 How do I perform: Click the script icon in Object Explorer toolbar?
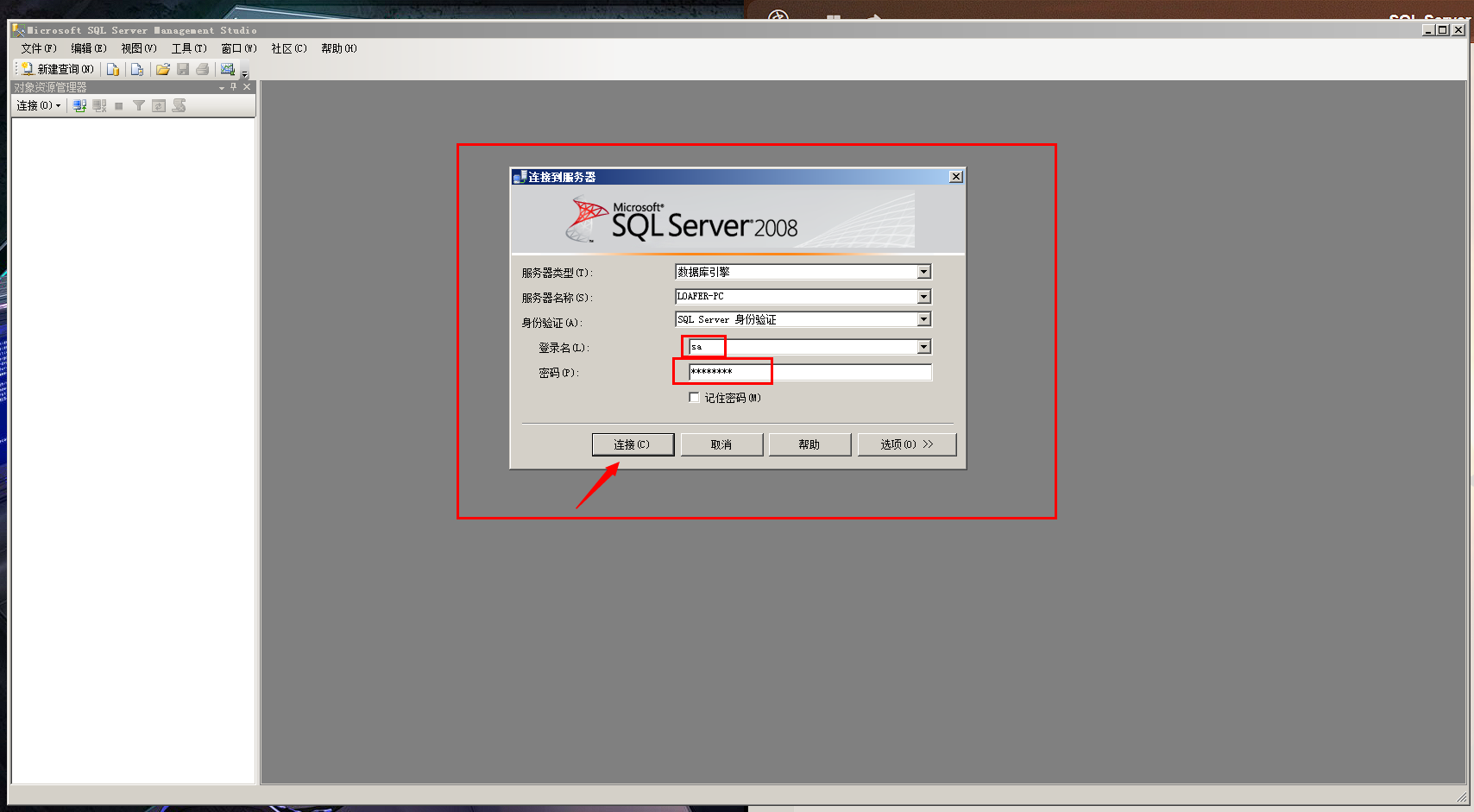[x=179, y=105]
